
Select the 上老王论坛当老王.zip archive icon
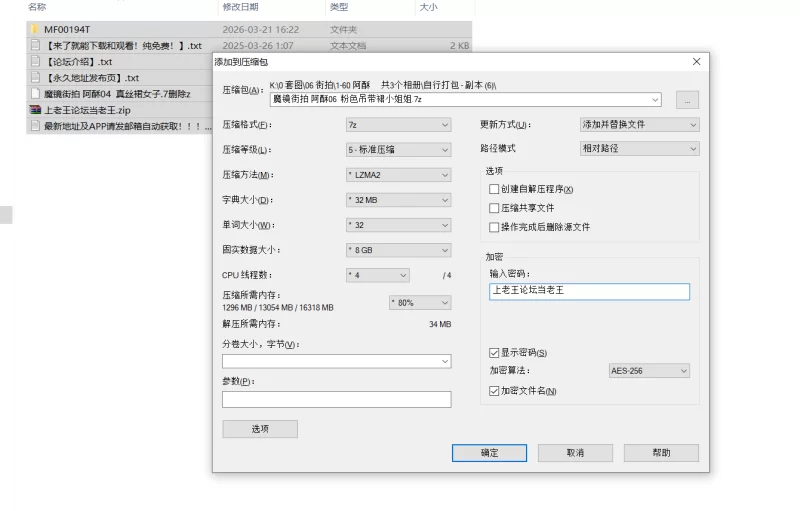tap(35, 110)
